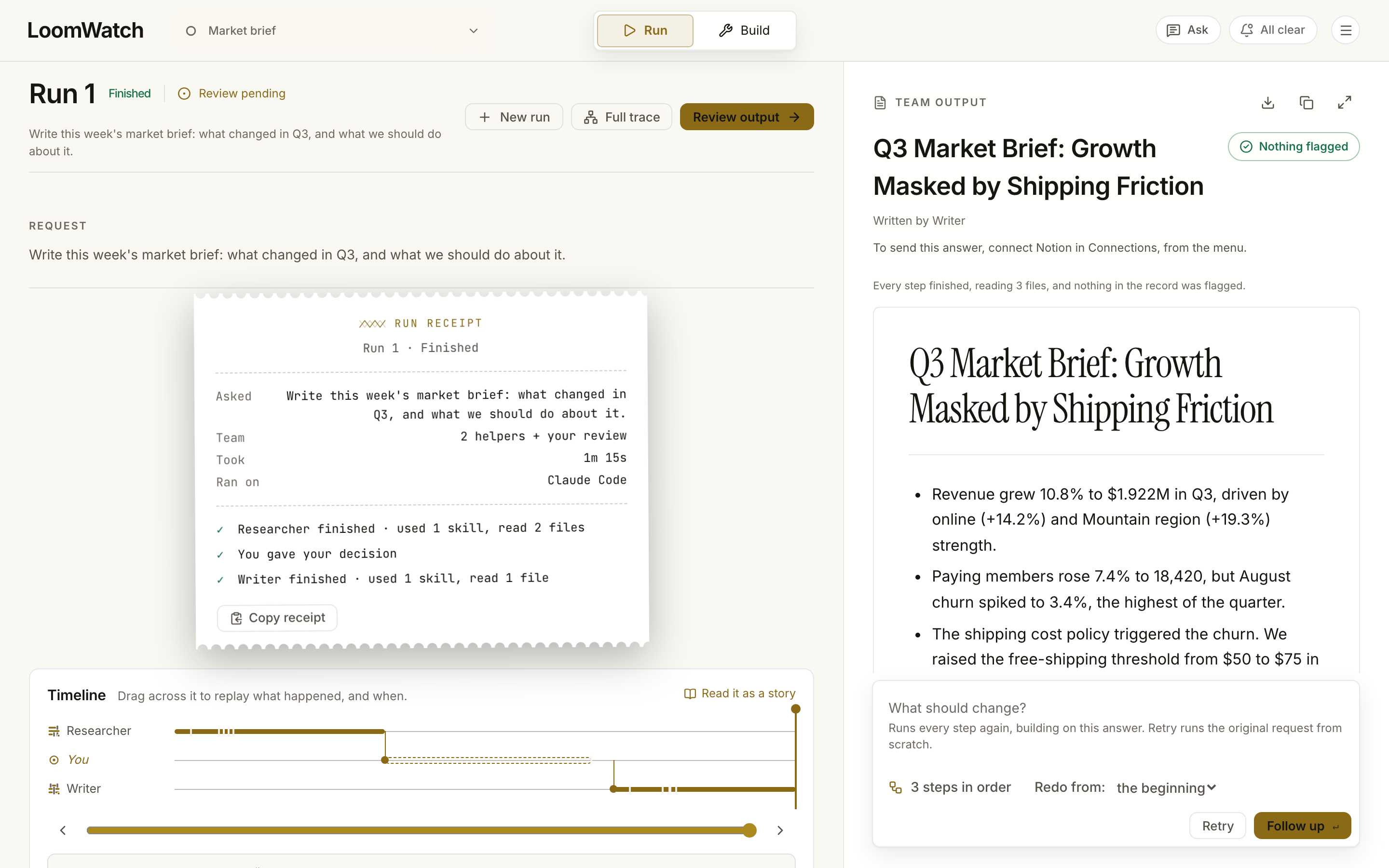Screen dimensions: 1389x868
Task: Click the What should change input field
Action: [1116, 708]
